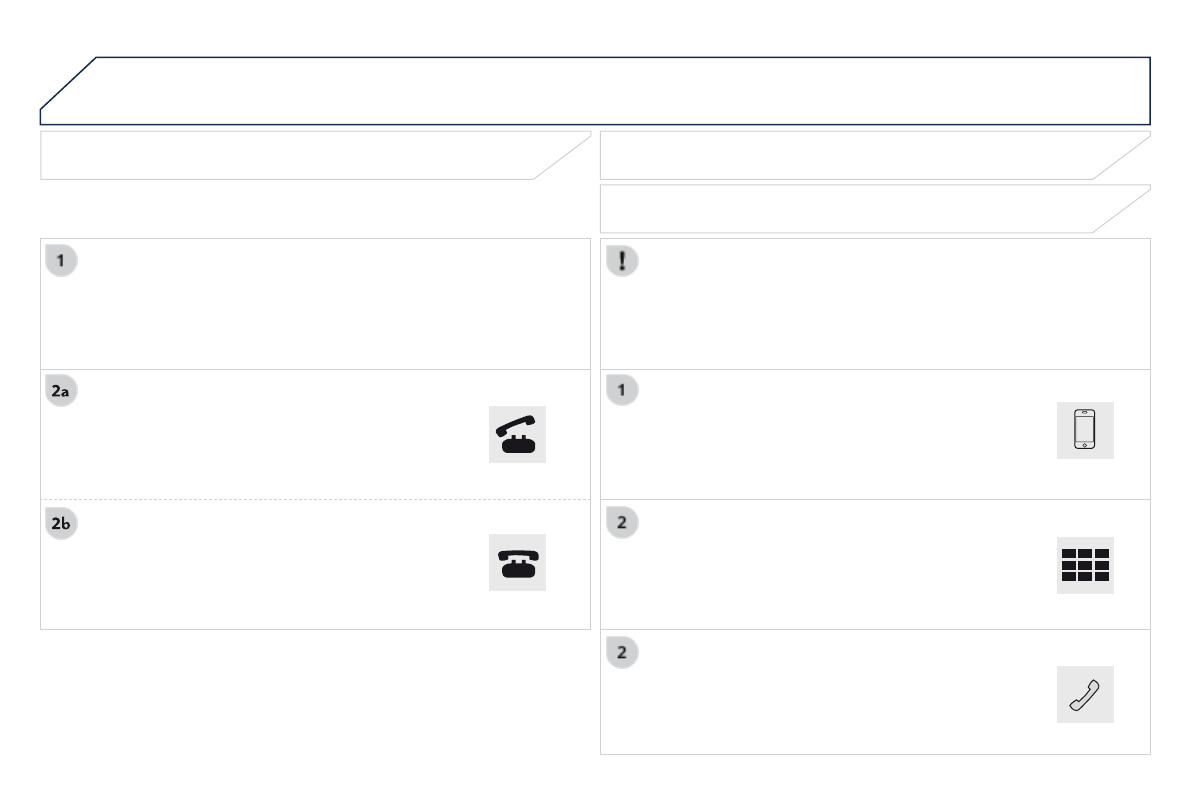Select step 1 badge beside smartphone icon
Viewport: 1191px width, 794px height.
tap(622, 392)
